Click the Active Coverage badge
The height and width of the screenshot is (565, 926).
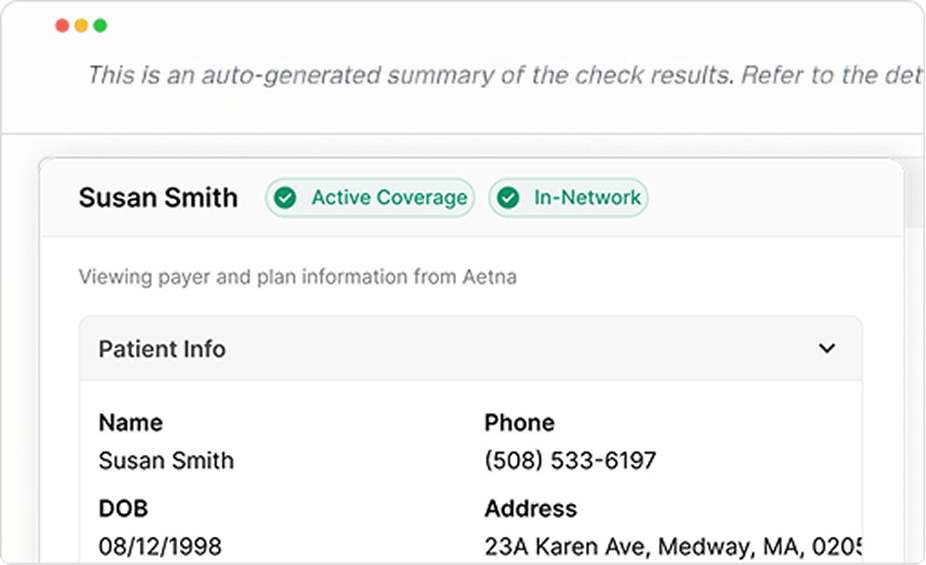pyautogui.click(x=370, y=198)
